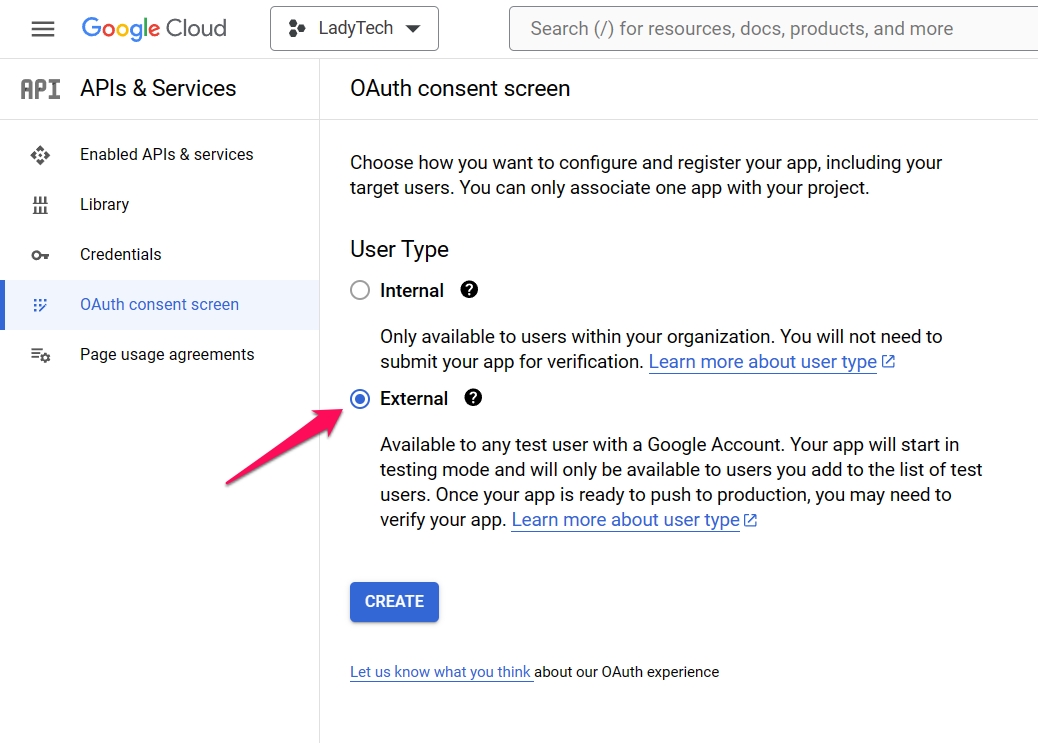This screenshot has width=1038, height=743.
Task: Click the User Type heading
Action: [399, 250]
